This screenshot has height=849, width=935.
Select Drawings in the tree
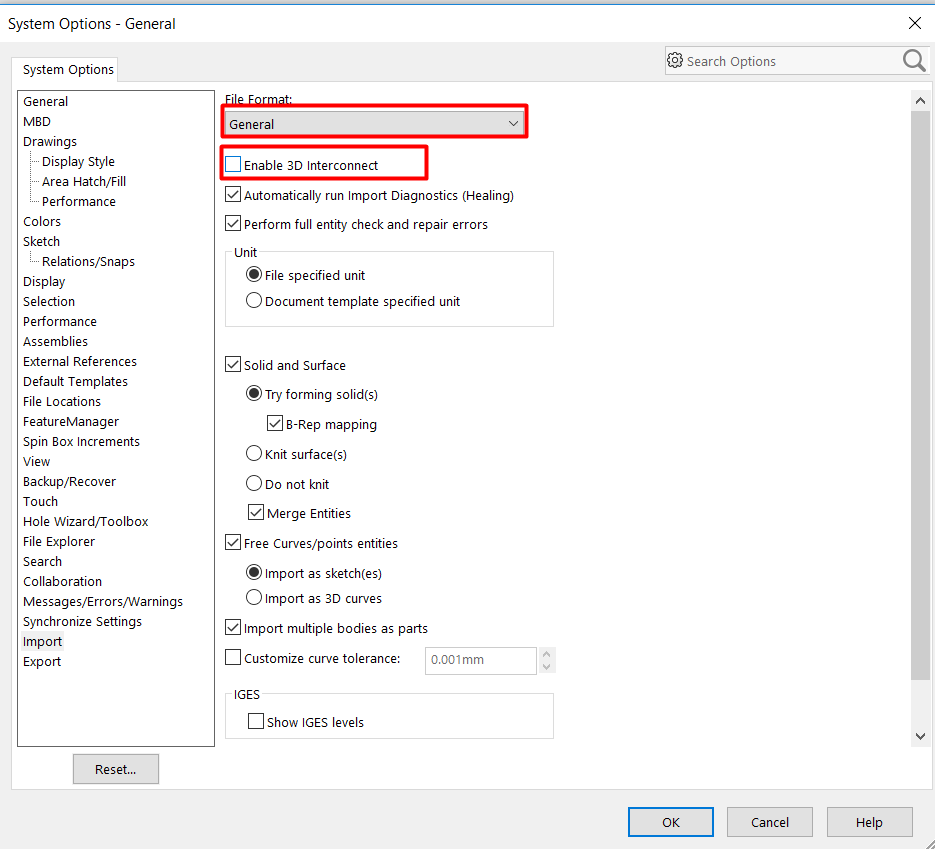tap(50, 141)
